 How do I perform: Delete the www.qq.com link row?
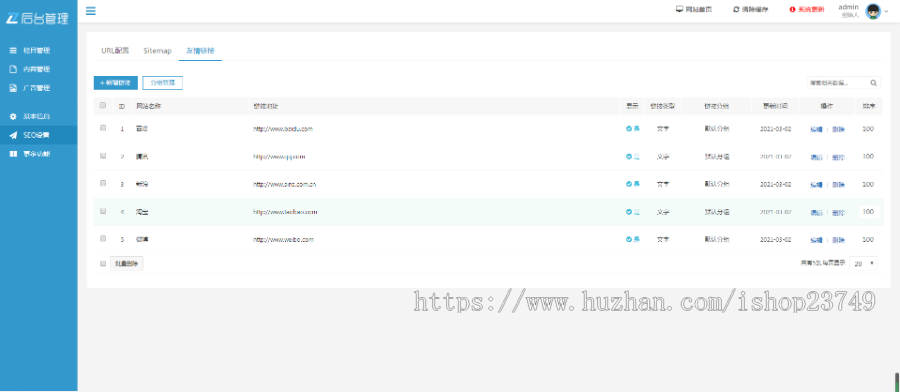tap(839, 157)
